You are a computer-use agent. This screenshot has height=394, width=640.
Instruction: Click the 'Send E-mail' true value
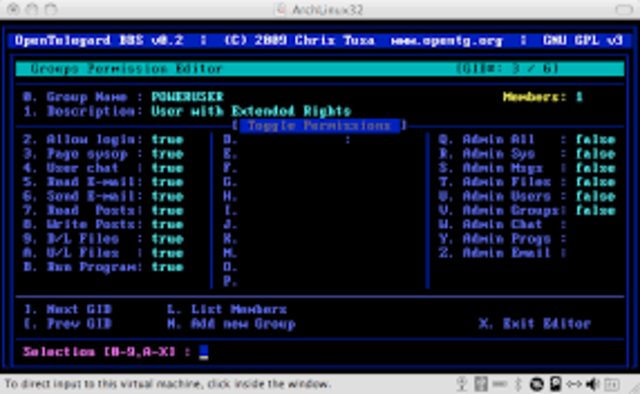click(x=167, y=196)
